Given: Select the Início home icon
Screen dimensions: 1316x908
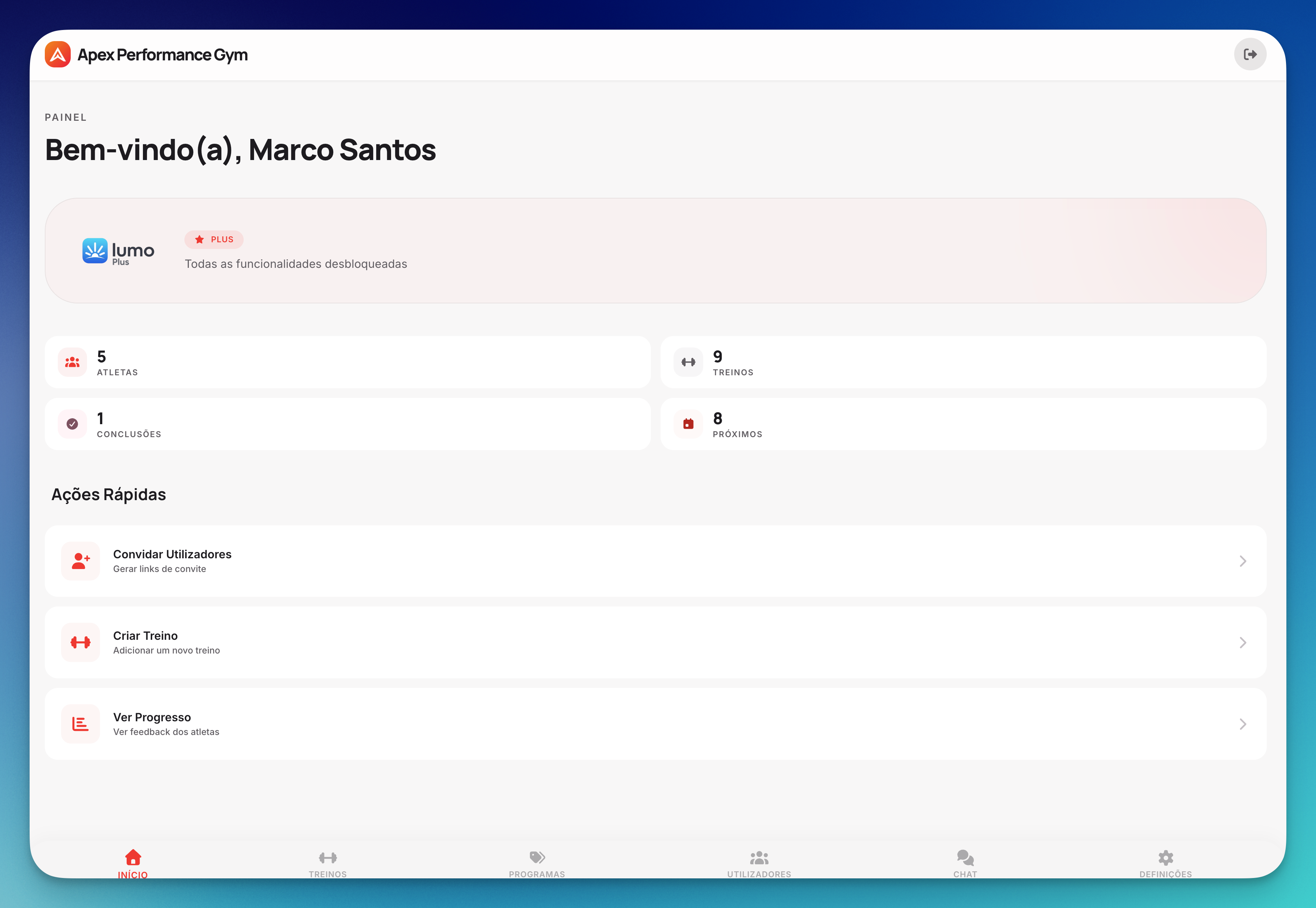Looking at the screenshot, I should click(x=133, y=857).
